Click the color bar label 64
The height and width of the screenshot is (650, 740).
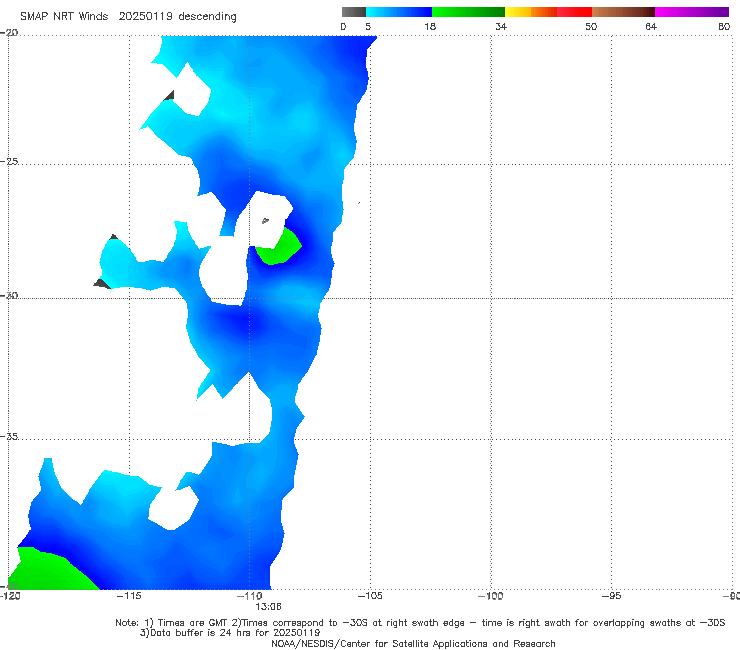coord(651,26)
